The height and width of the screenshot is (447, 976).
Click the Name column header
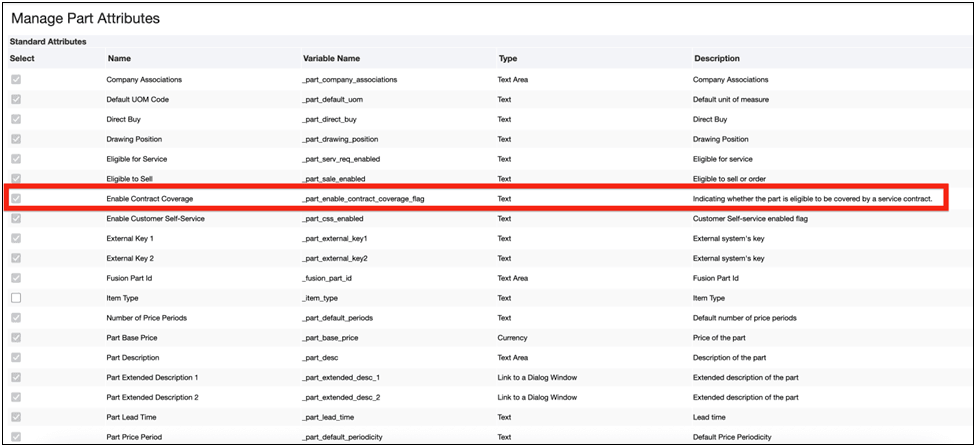coord(119,59)
